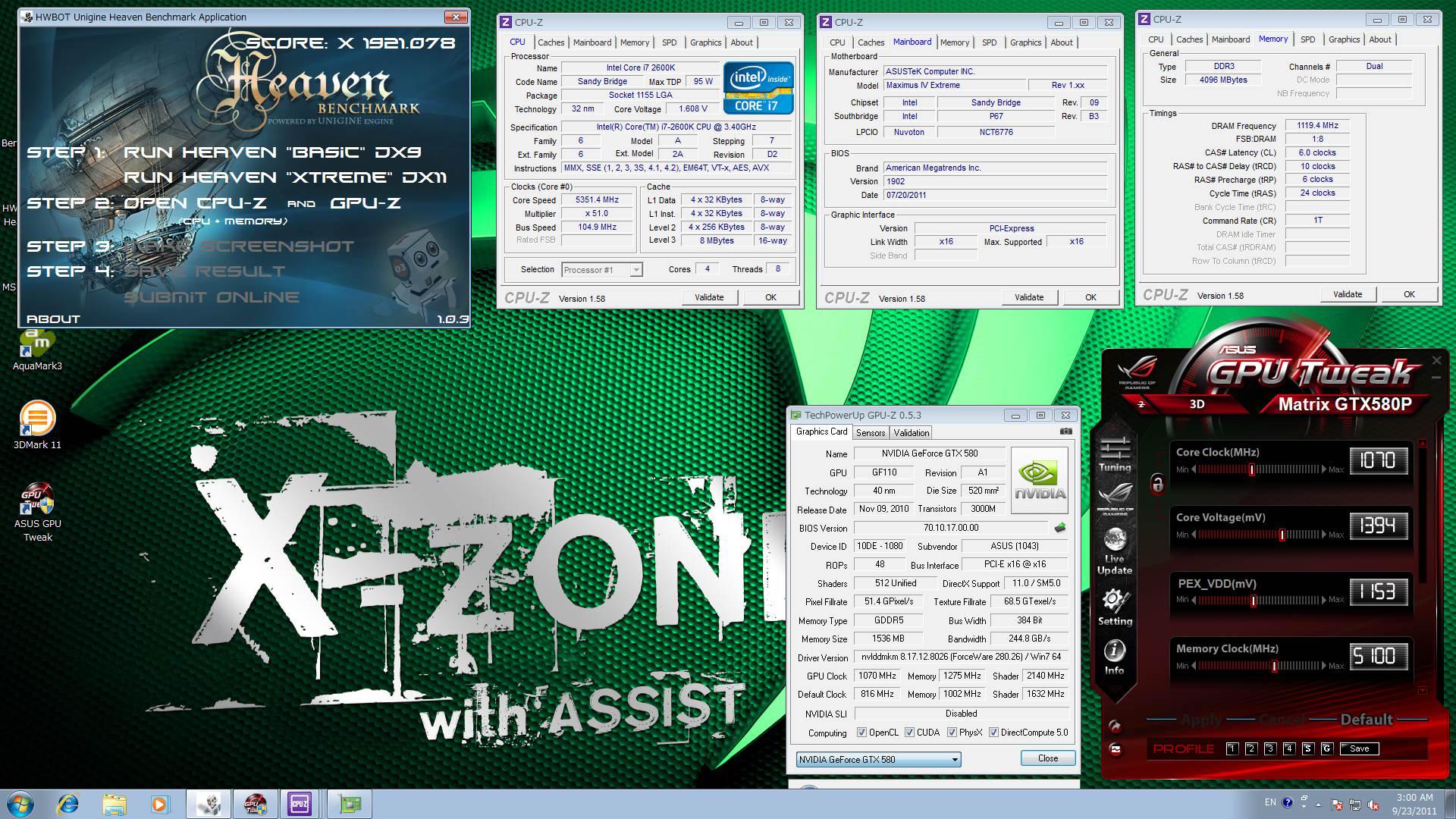The width and height of the screenshot is (1456, 819).
Task: Open Windows Media Player from taskbar
Action: click(x=159, y=804)
